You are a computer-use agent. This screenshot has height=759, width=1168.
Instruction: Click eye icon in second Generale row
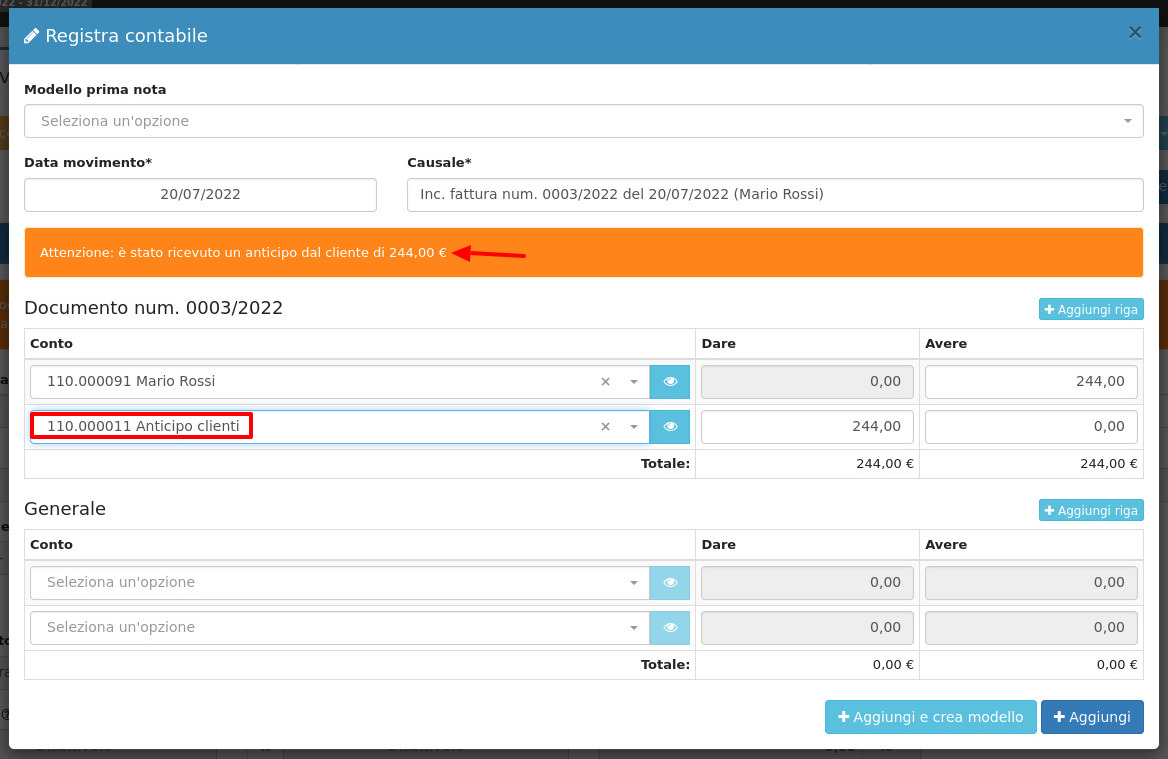coord(670,628)
